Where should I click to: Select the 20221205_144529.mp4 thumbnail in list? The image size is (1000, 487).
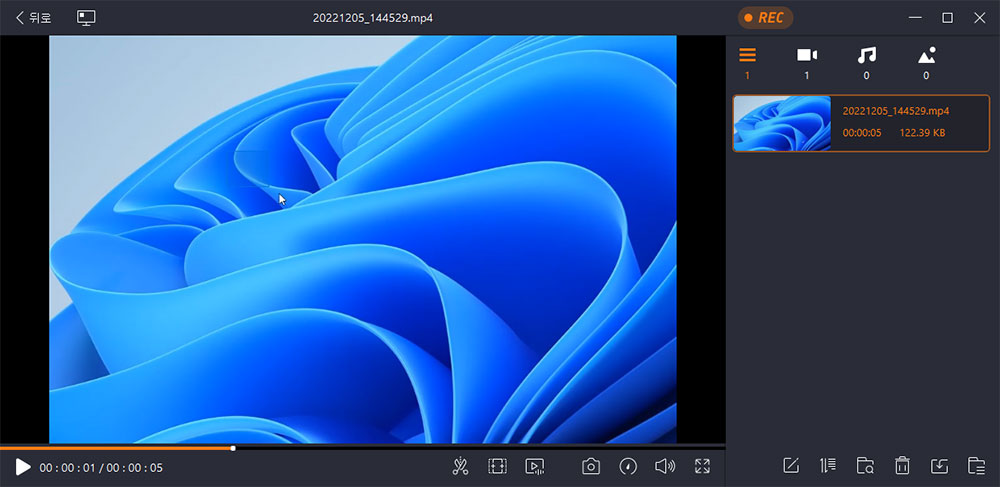782,123
